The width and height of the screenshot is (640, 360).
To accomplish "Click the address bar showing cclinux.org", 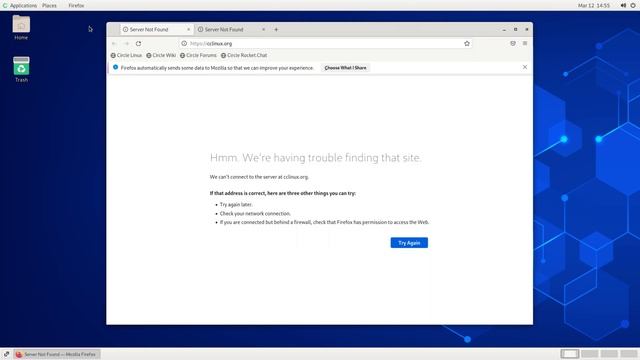I will [325, 43].
